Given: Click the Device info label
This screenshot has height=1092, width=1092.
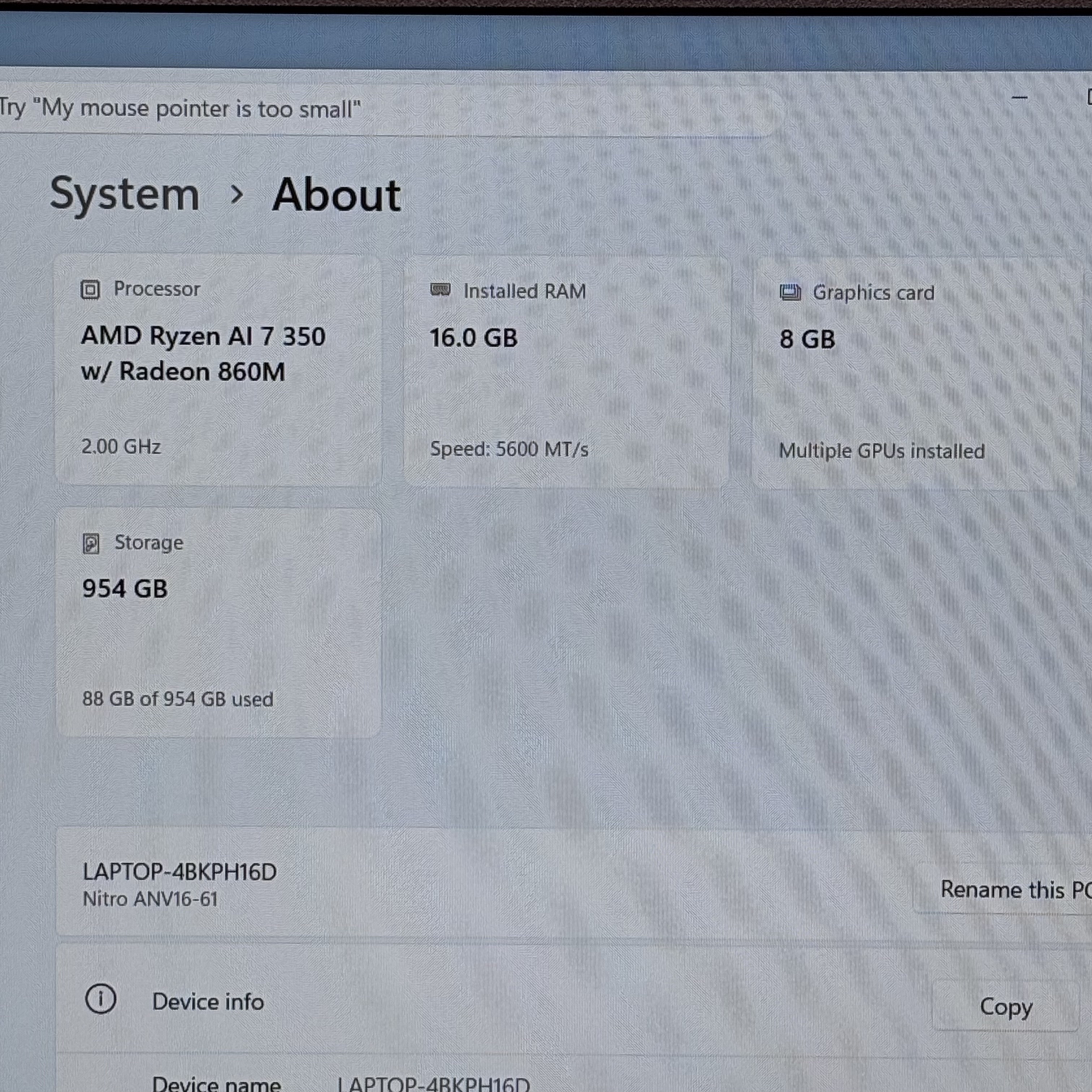Looking at the screenshot, I should [x=208, y=1002].
